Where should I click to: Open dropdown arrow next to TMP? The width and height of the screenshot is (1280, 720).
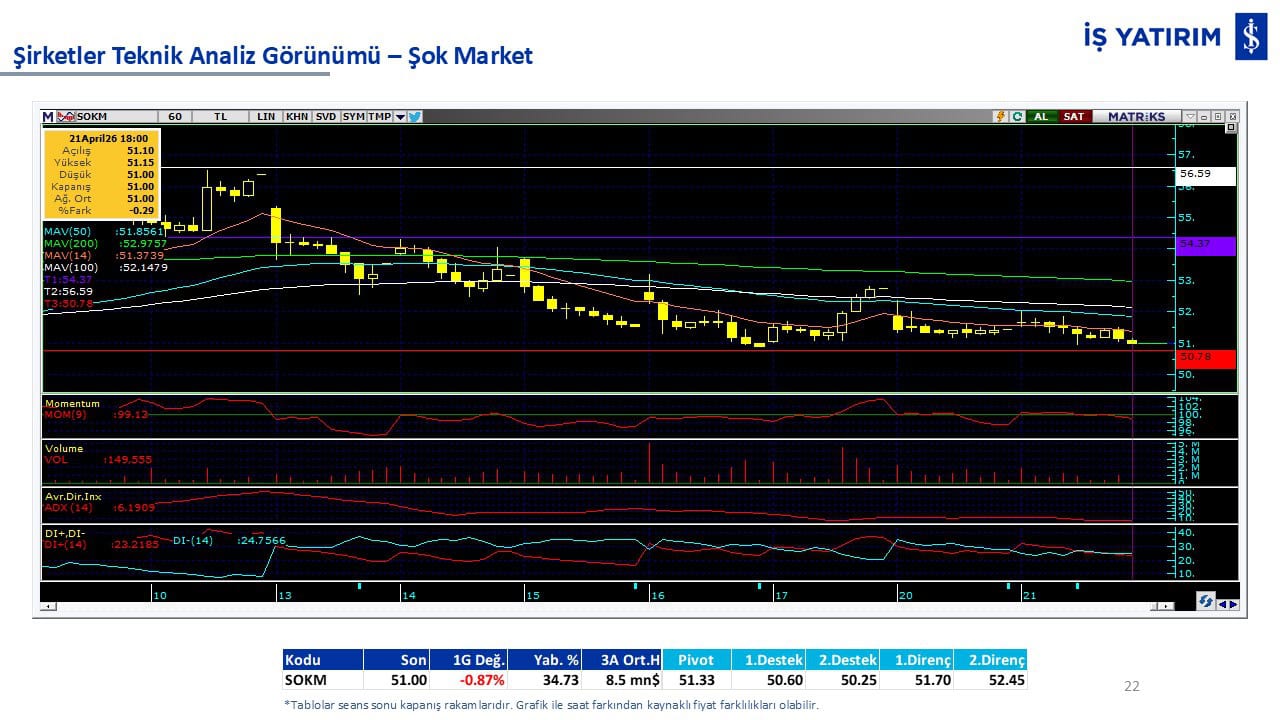[400, 117]
